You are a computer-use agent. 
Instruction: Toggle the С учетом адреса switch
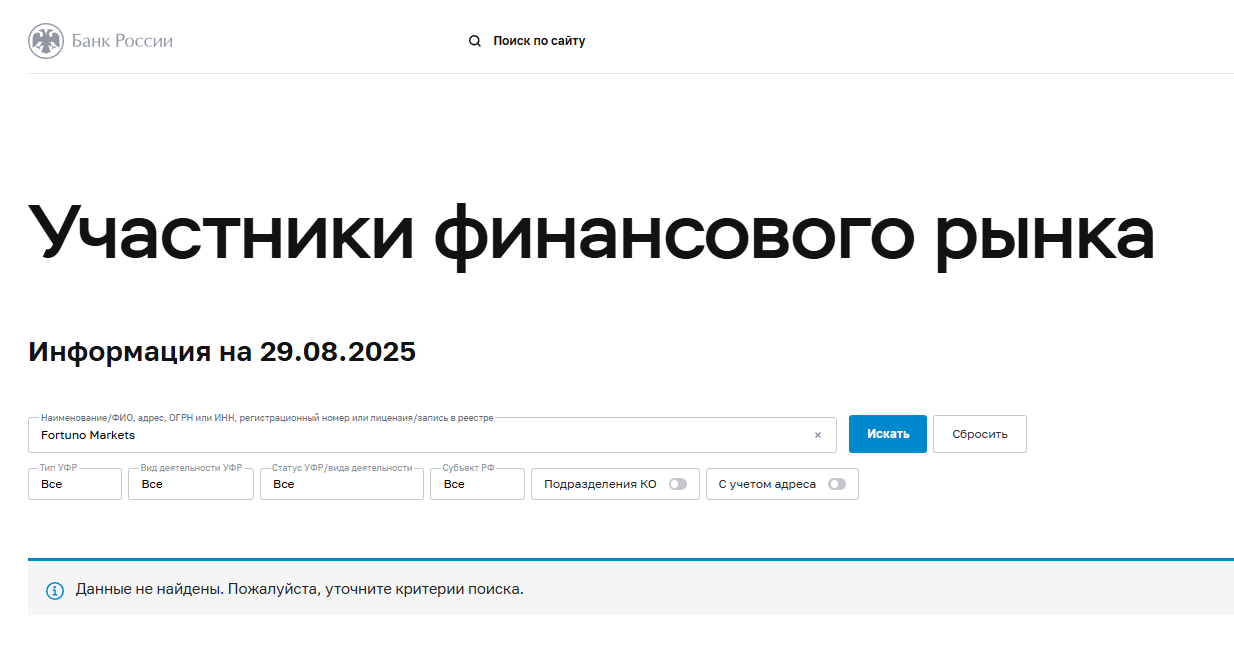point(837,484)
